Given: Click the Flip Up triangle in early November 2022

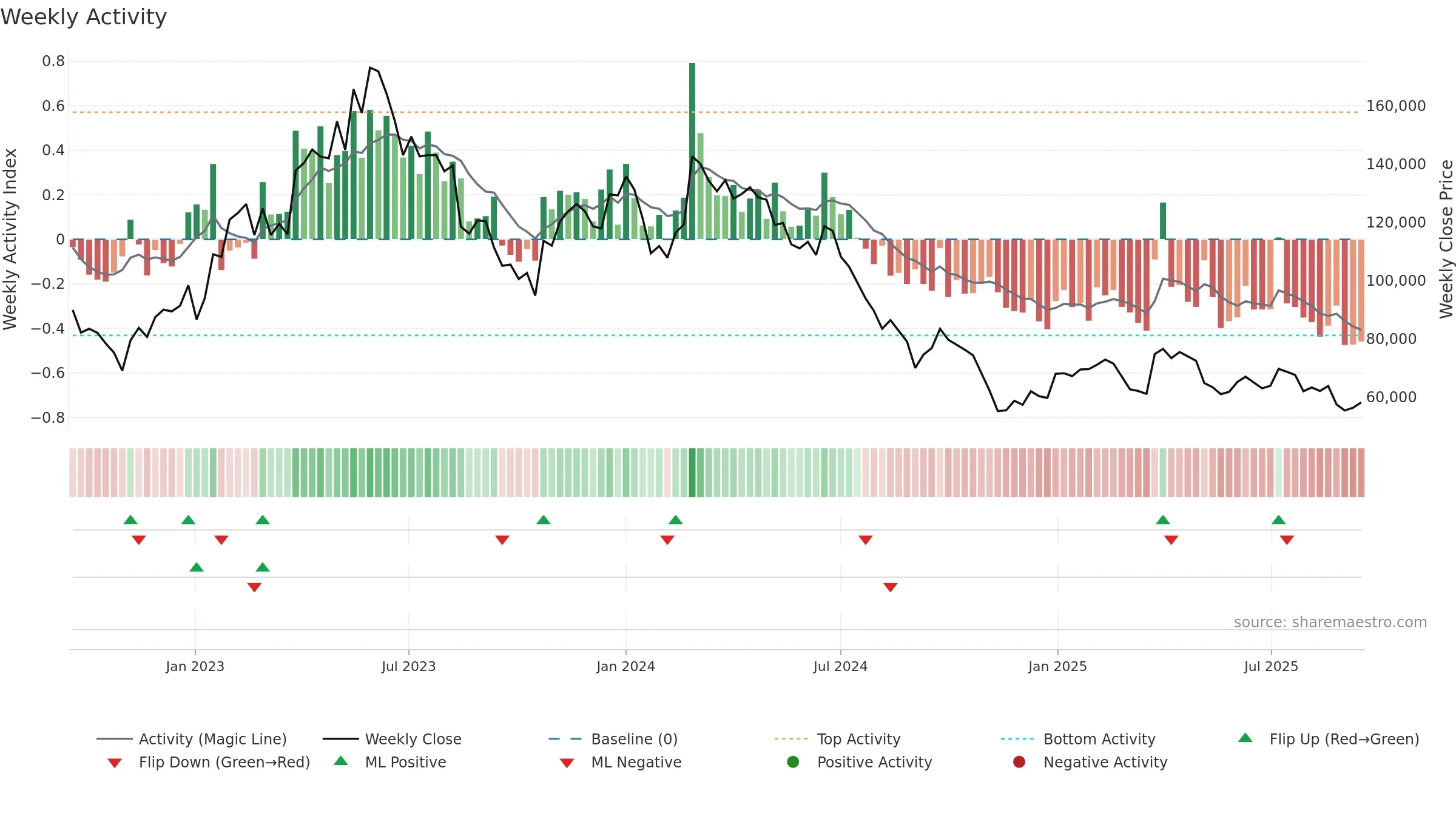Looking at the screenshot, I should pos(130,520).
